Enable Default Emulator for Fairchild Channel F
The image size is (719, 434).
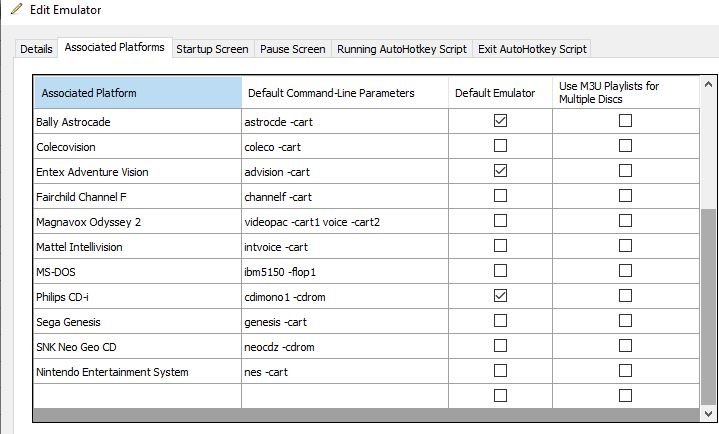pyautogui.click(x=500, y=195)
